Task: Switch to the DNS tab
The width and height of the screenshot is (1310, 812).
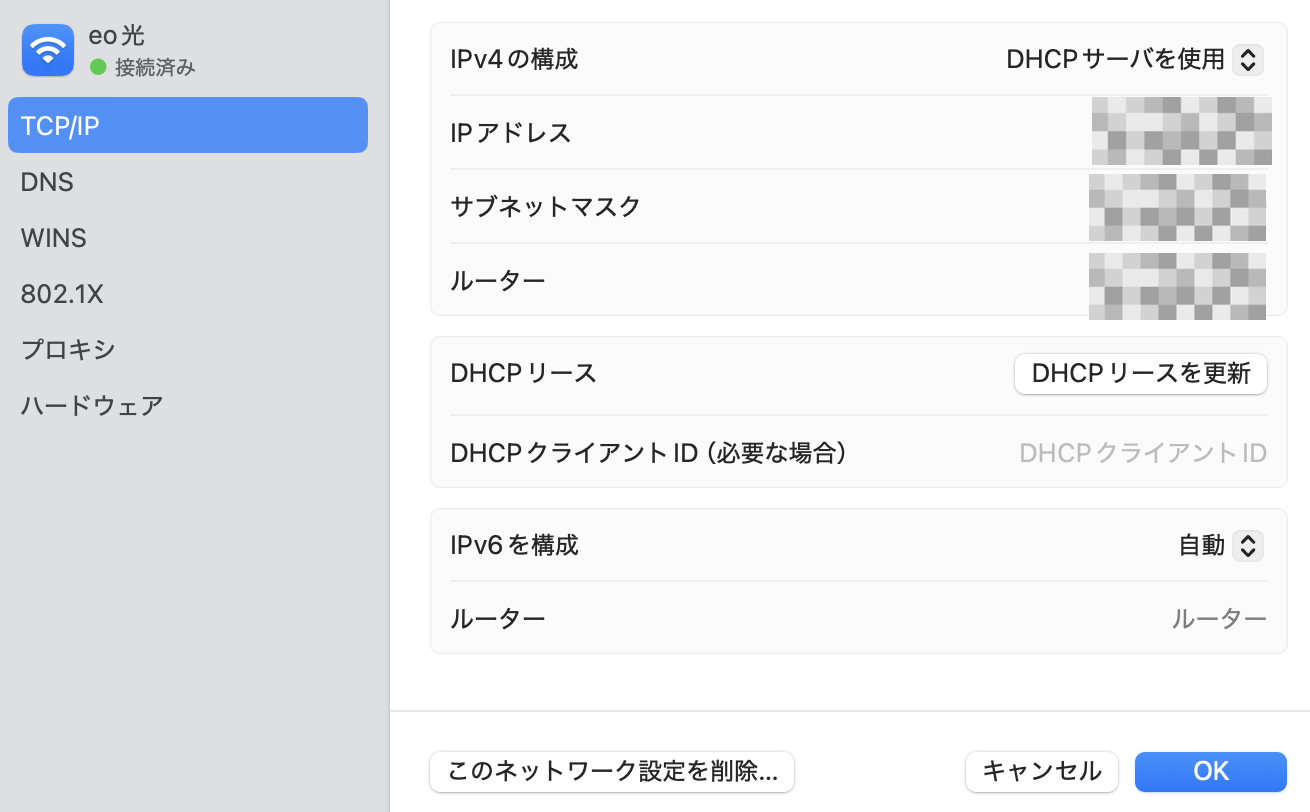Action: [47, 182]
